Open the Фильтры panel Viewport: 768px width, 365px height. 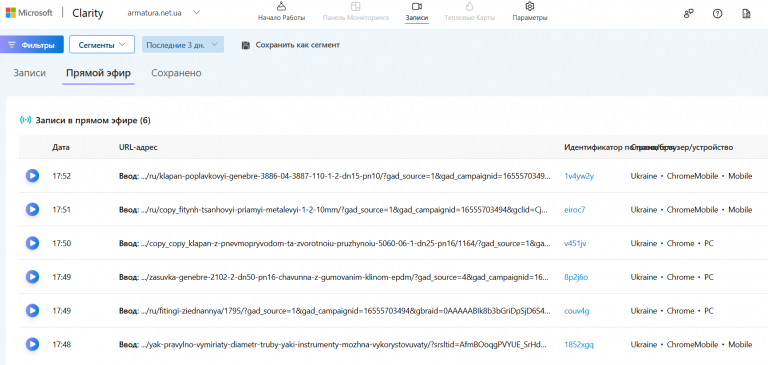point(31,45)
